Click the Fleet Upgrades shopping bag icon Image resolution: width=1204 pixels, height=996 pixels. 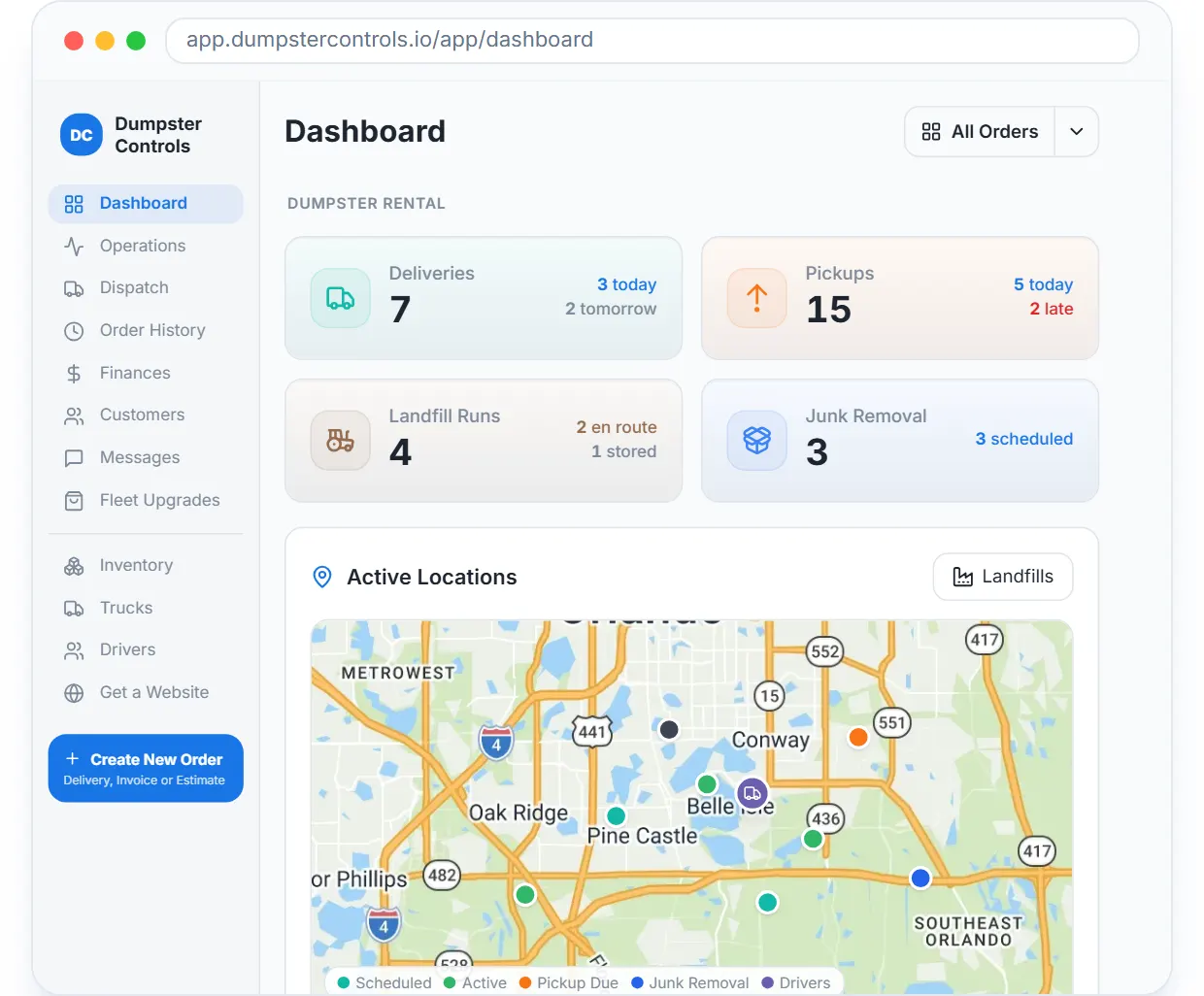[74, 501]
